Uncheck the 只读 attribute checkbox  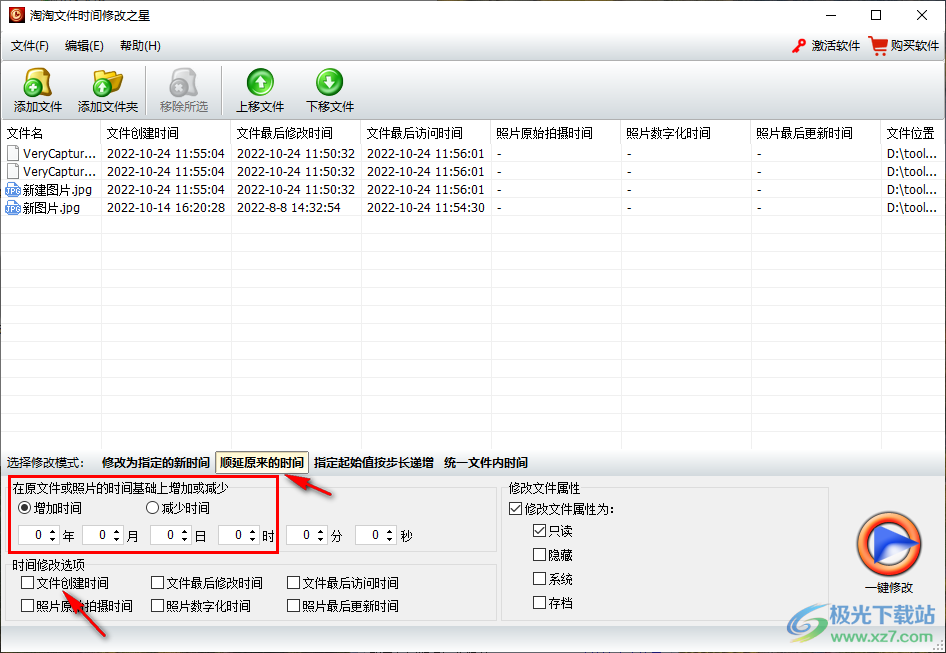coord(539,530)
